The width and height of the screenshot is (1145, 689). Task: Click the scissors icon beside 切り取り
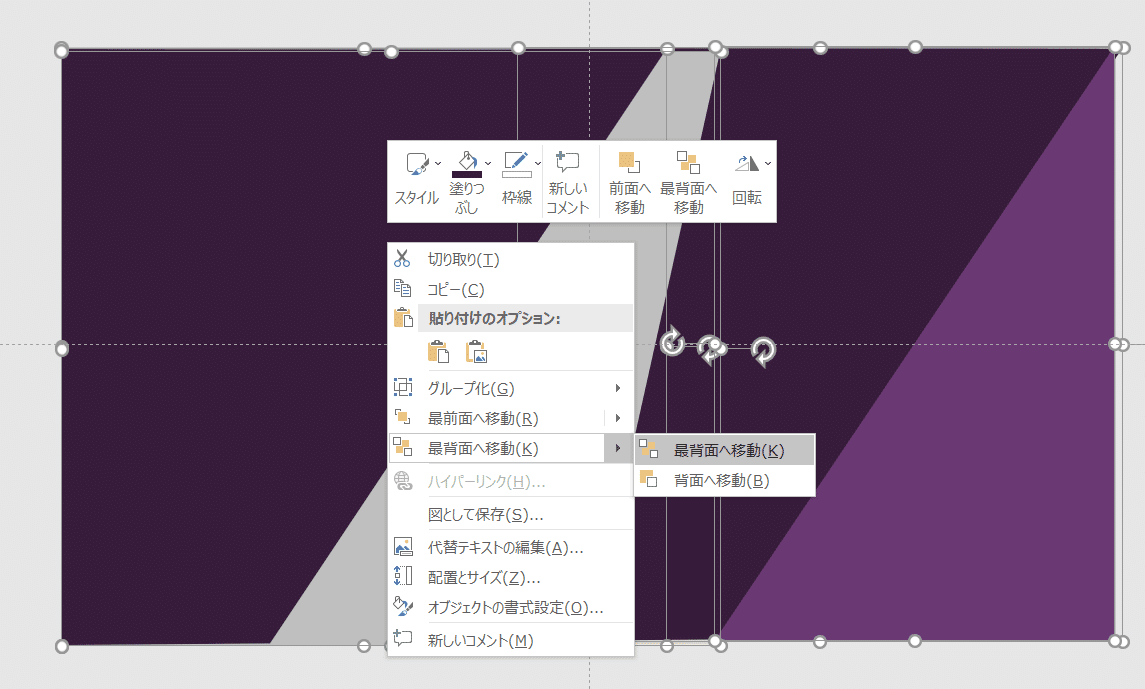click(402, 258)
